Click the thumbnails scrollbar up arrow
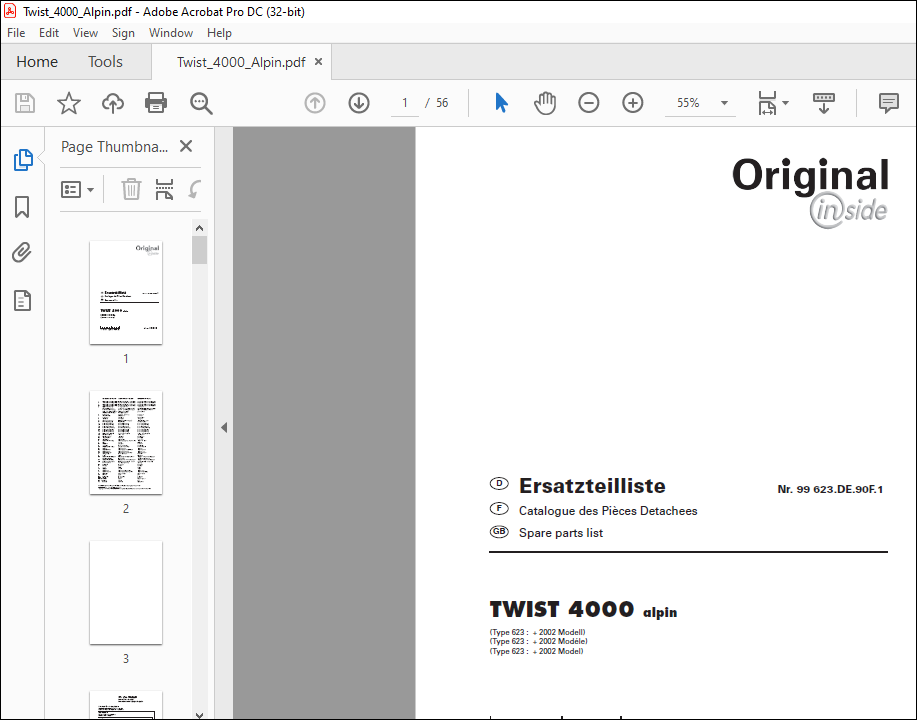Viewport: 917px width, 720px height. (199, 228)
